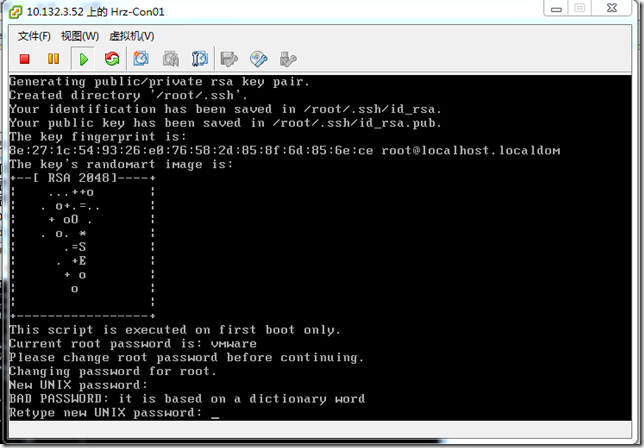Close the Hrz-Con01 console window
Image resolution: width=644 pixels, height=448 pixels.
612,8
